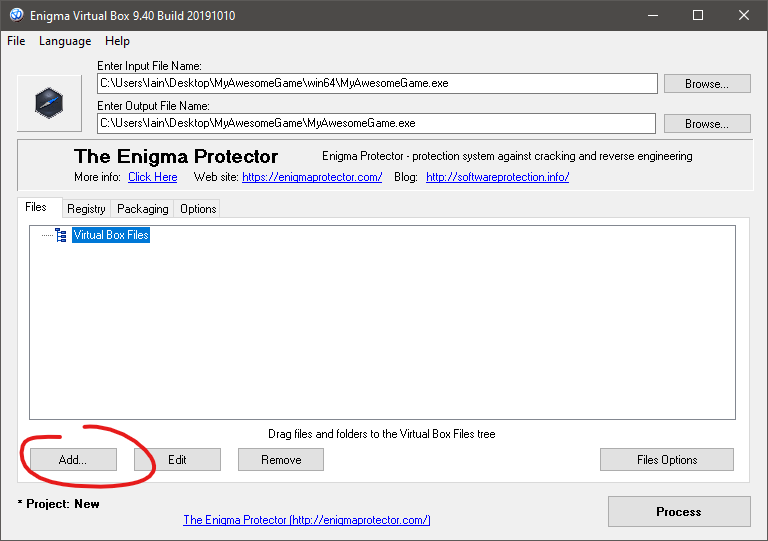Select the Files tab
The height and width of the screenshot is (541, 768).
(36, 208)
